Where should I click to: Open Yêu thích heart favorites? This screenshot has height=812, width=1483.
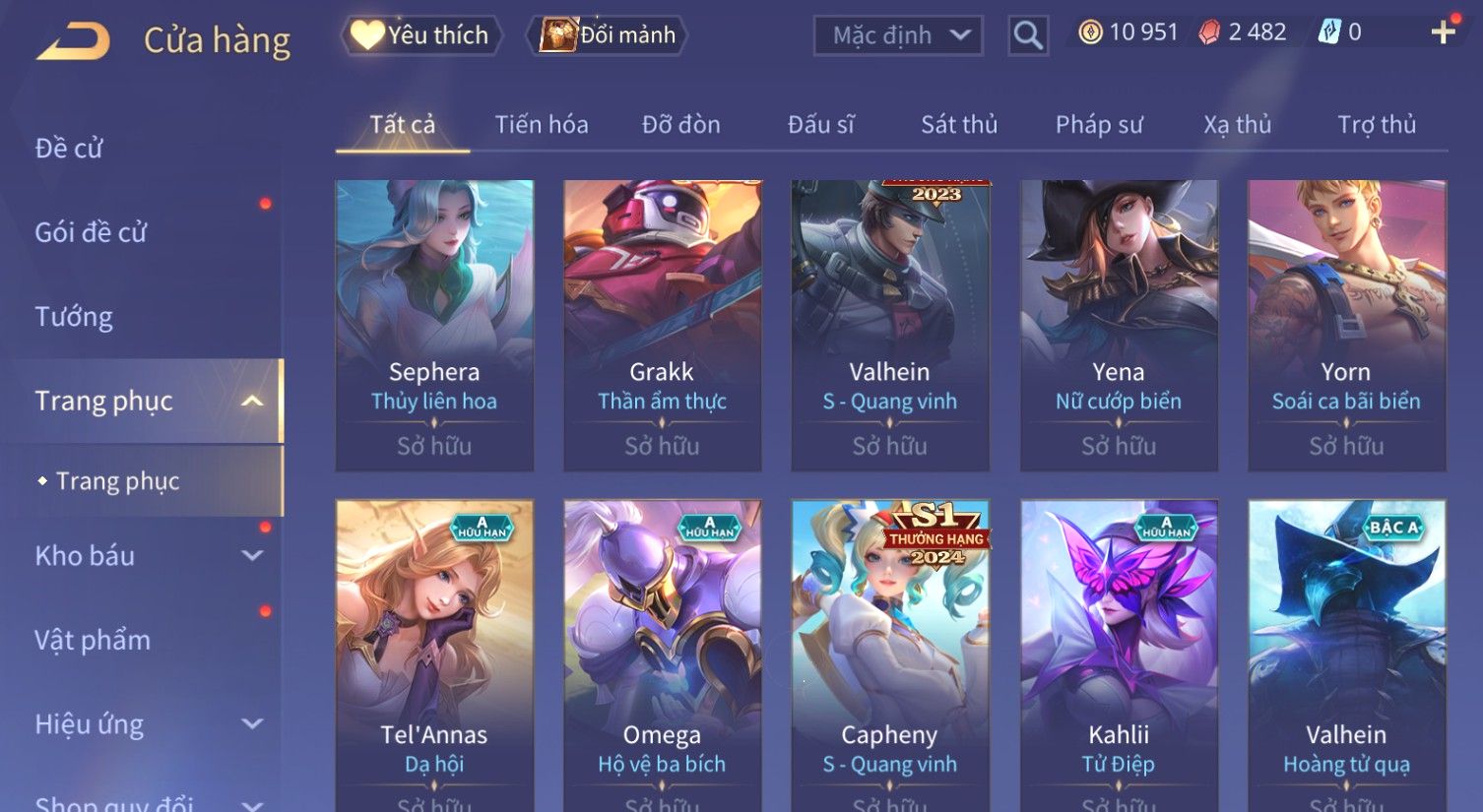420,35
